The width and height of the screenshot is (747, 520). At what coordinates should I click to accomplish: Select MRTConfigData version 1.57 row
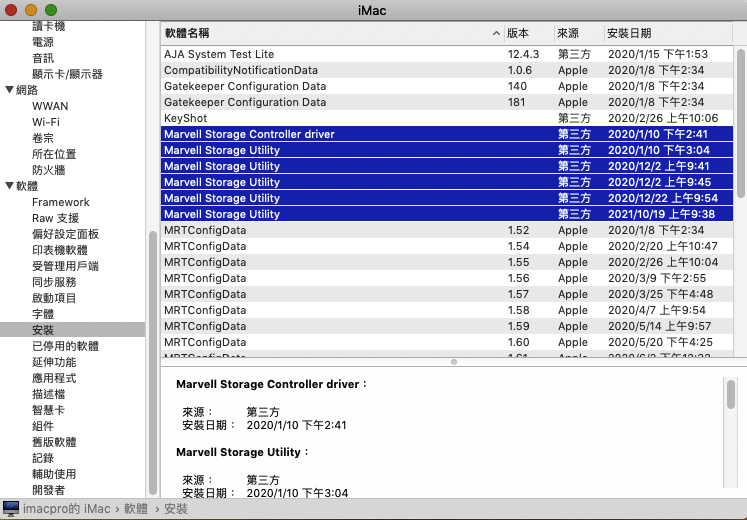447,294
